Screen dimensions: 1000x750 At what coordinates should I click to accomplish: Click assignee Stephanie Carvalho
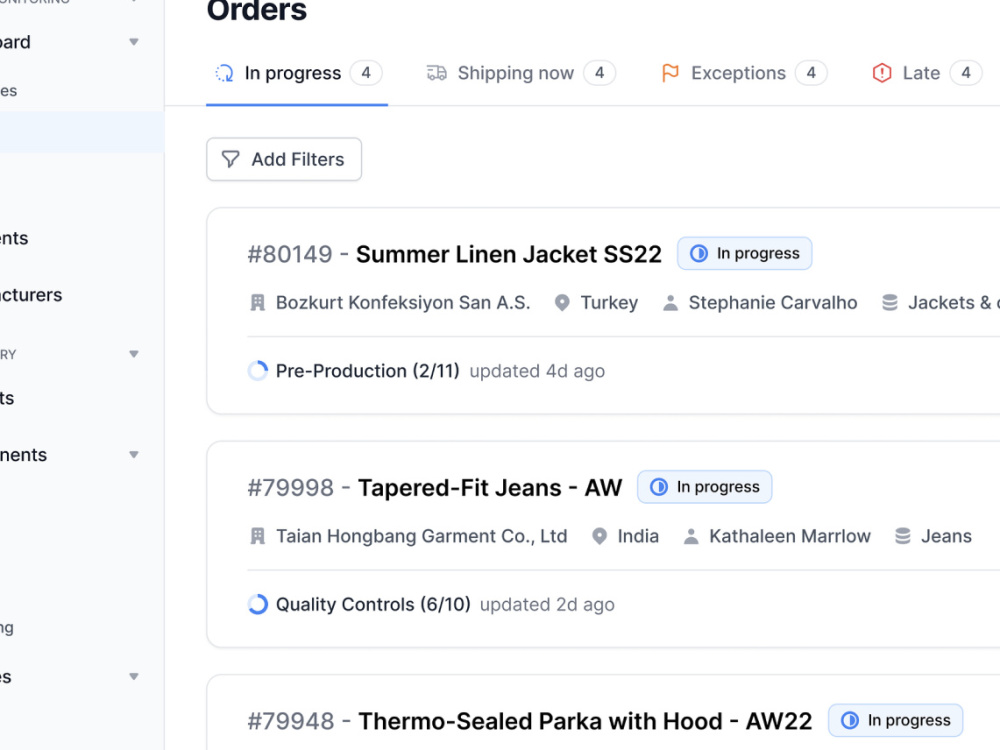pos(773,303)
